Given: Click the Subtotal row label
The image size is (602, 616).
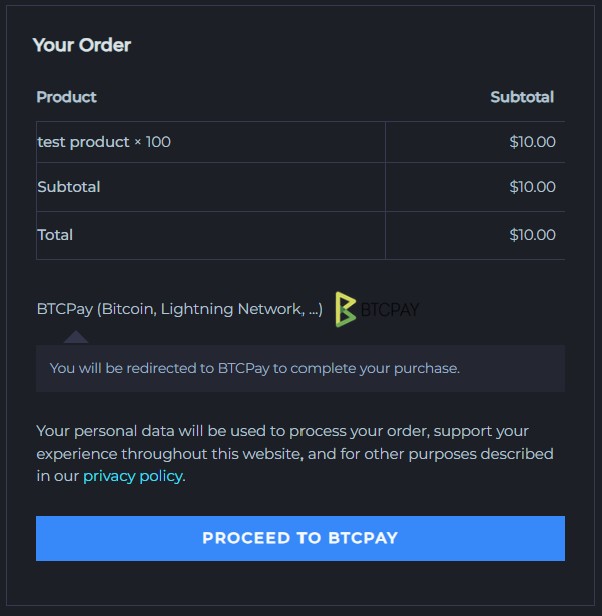Looking at the screenshot, I should [x=68, y=187].
